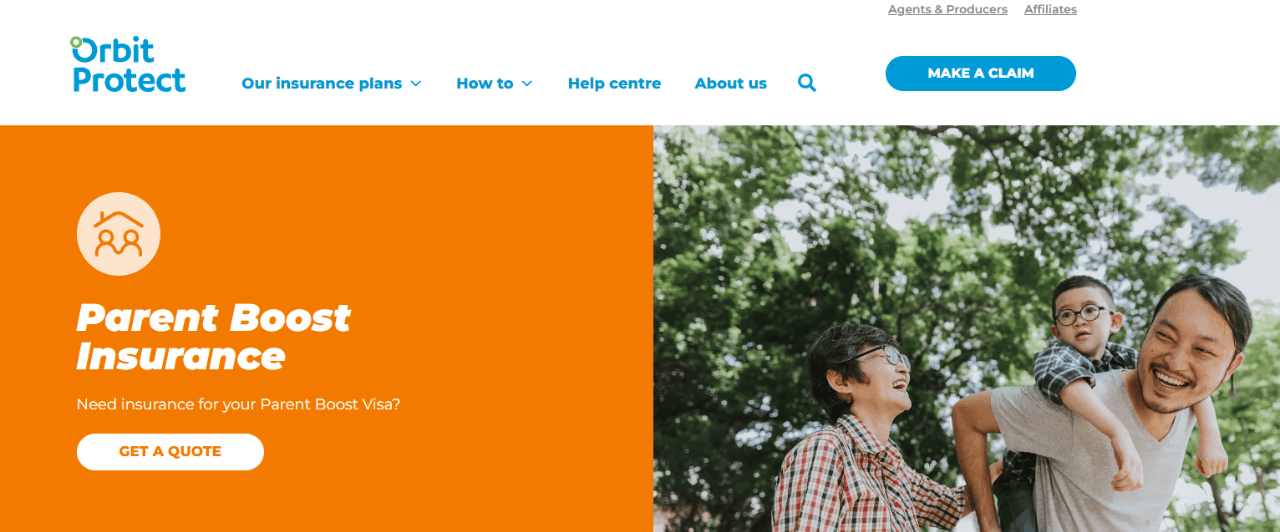The image size is (1280, 532).
Task: Click the Orbit Protect logo
Action: click(128, 64)
